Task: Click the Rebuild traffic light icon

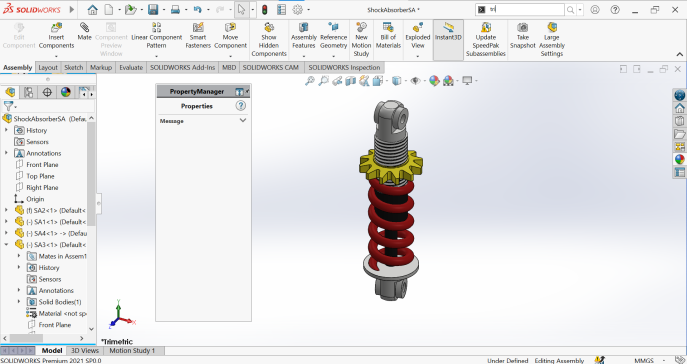Action: click(x=265, y=10)
